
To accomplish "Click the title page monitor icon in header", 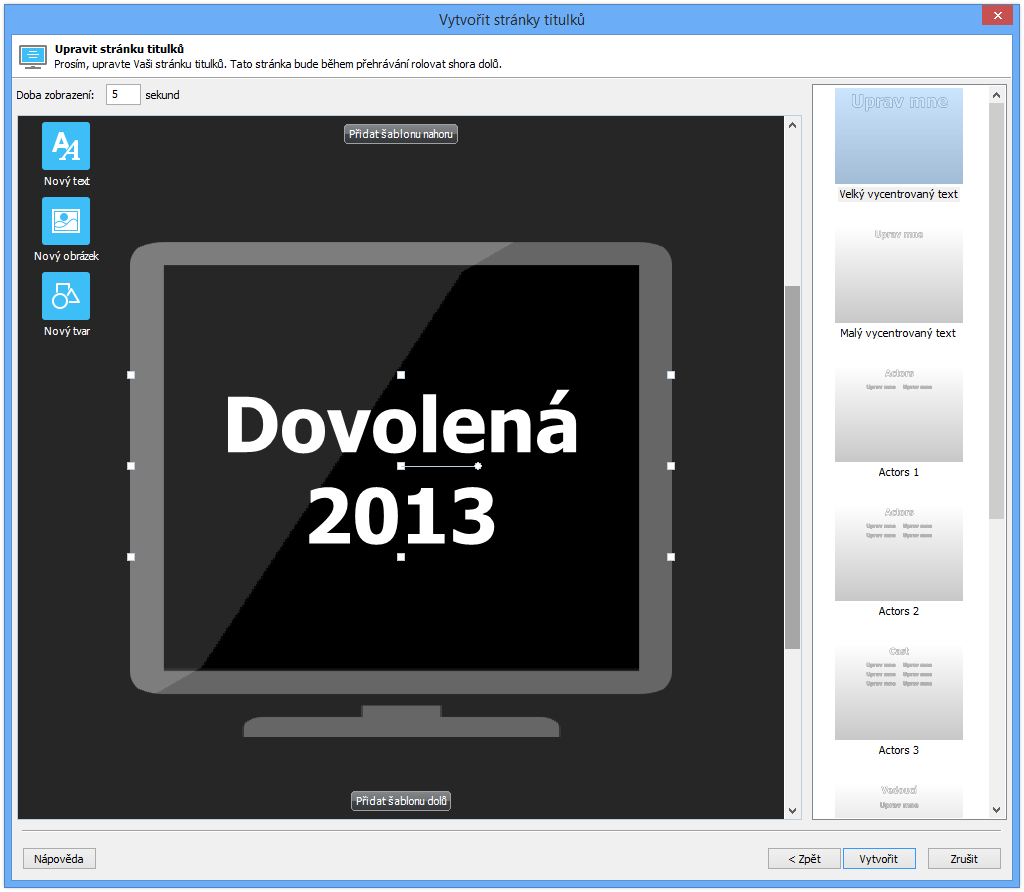I will [x=33, y=57].
